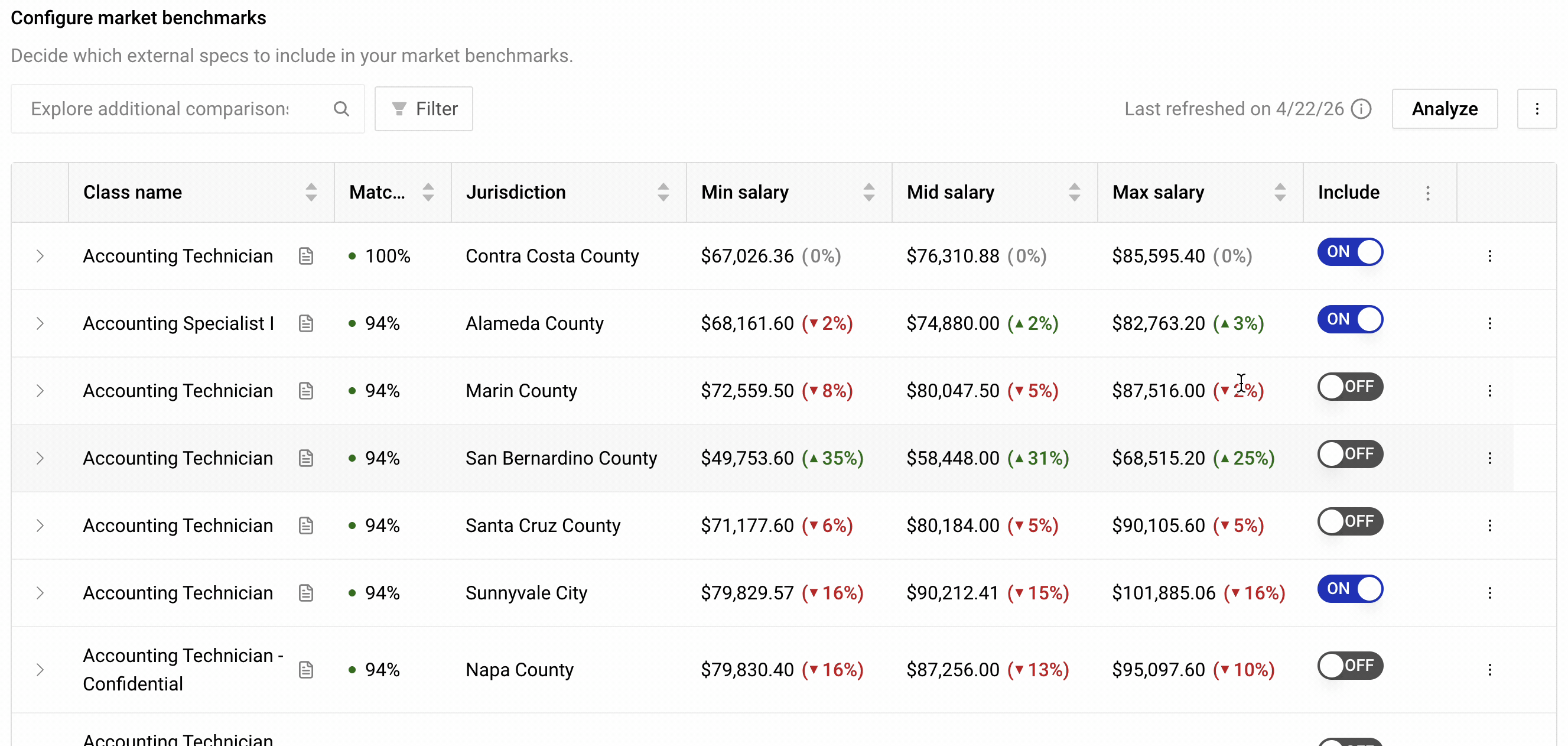Image resolution: width=1568 pixels, height=746 pixels.
Task: Enable Include toggle for San Bernardino County
Action: [x=1350, y=455]
